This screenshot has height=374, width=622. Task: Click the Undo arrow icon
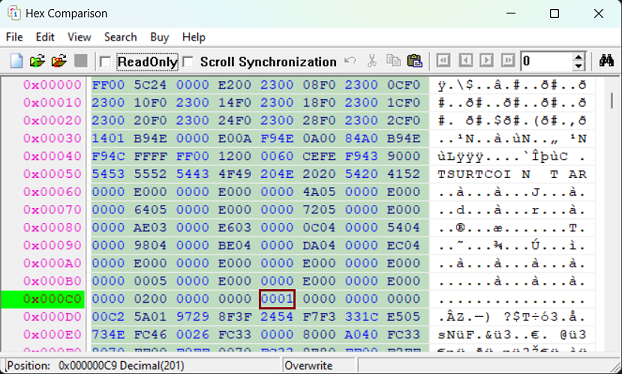tap(350, 61)
